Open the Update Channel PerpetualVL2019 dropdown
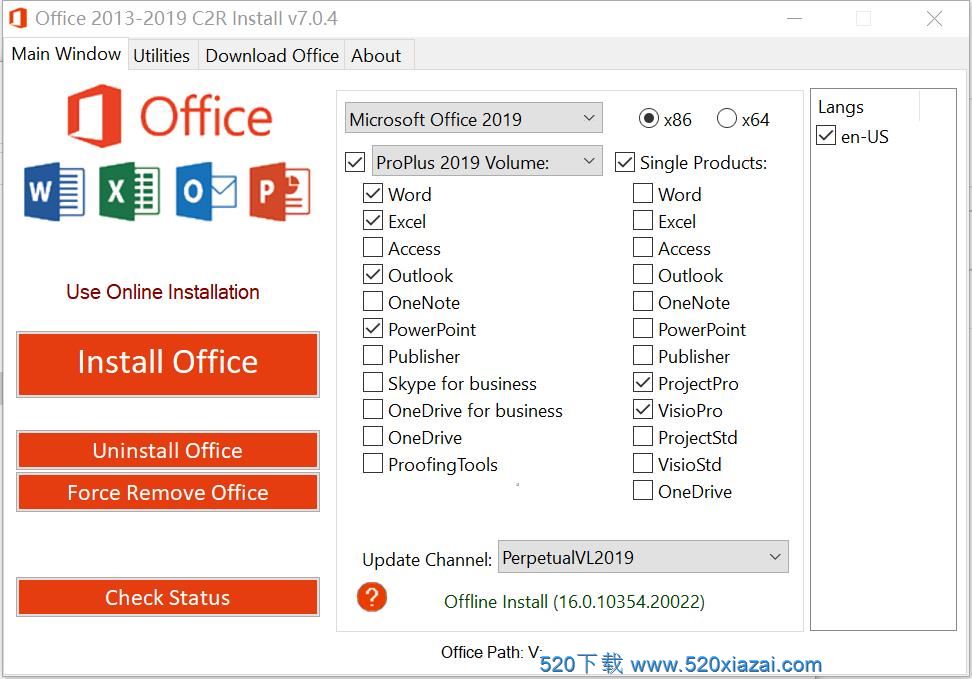This screenshot has height=679, width=972. (643, 558)
